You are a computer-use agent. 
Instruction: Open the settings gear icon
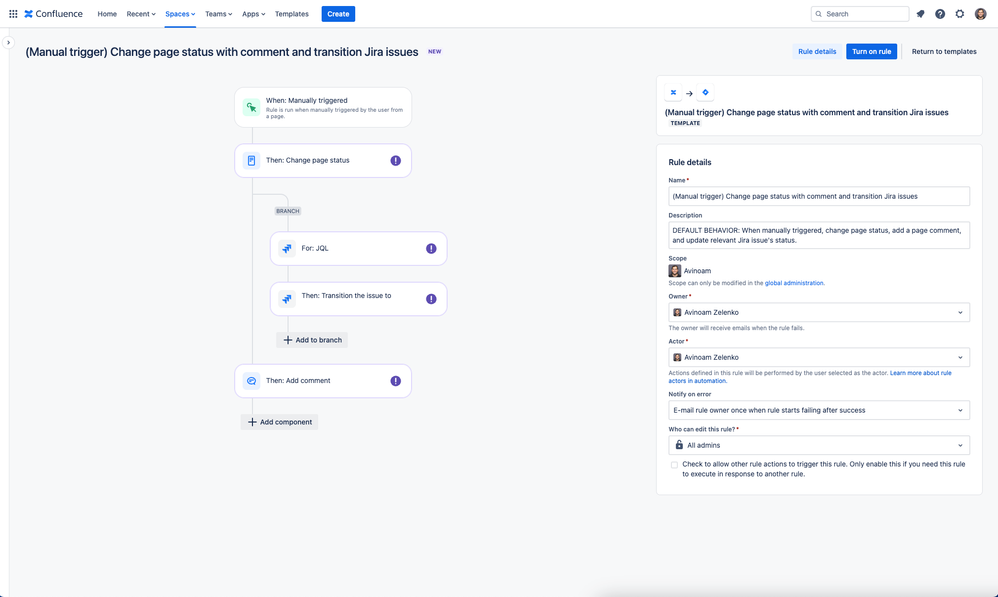point(960,13)
